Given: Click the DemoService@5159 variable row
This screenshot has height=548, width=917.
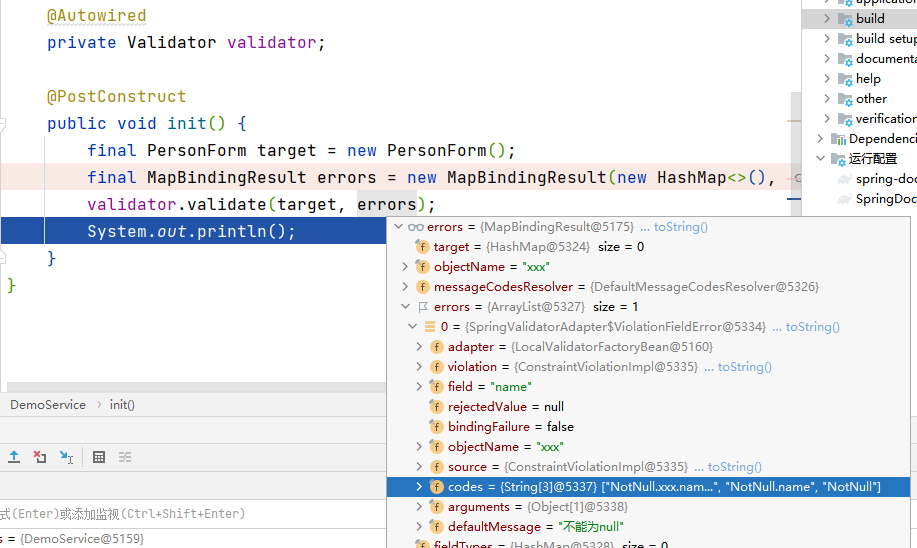Looking at the screenshot, I should click(193, 538).
